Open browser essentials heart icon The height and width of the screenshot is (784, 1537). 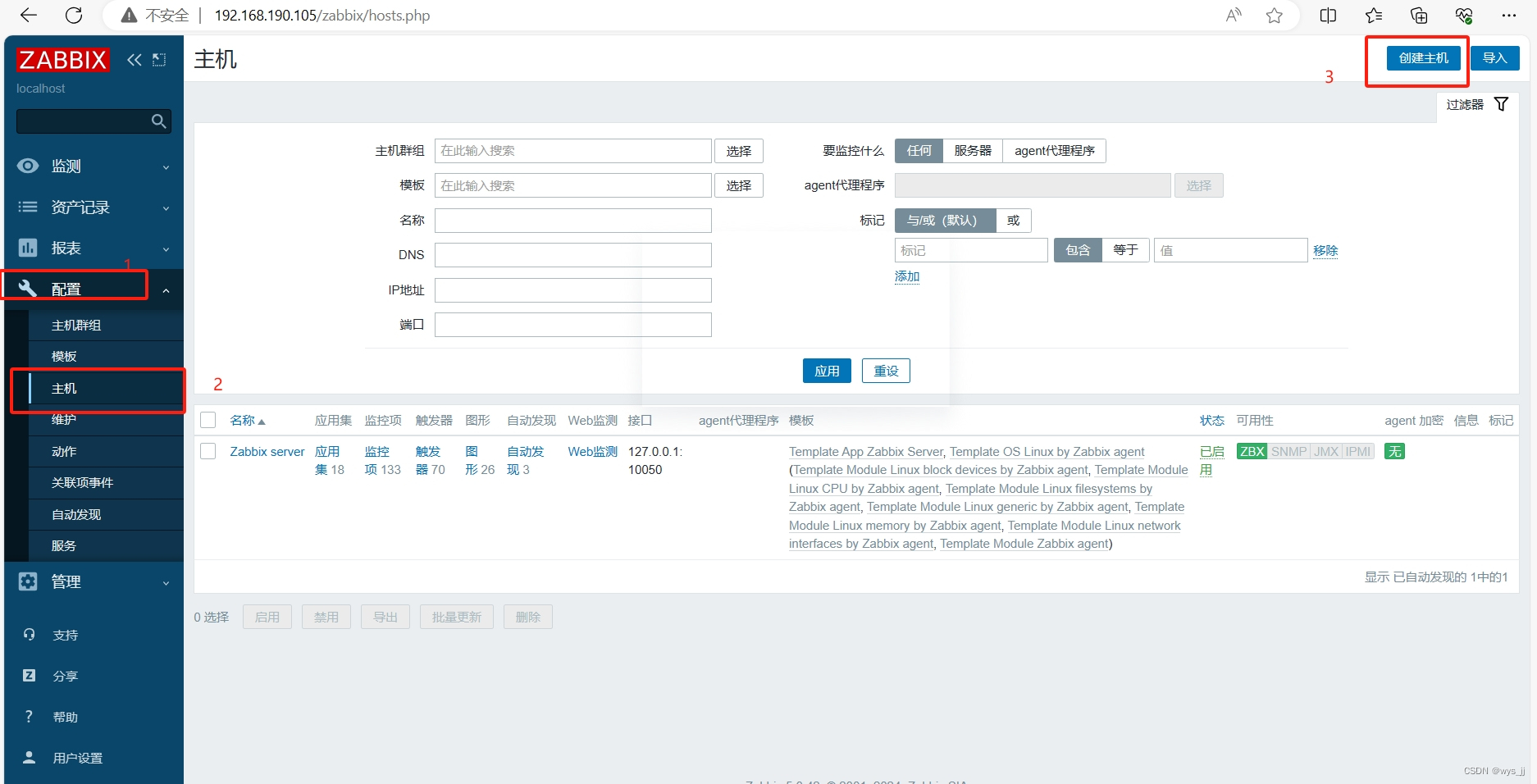coord(1464,15)
